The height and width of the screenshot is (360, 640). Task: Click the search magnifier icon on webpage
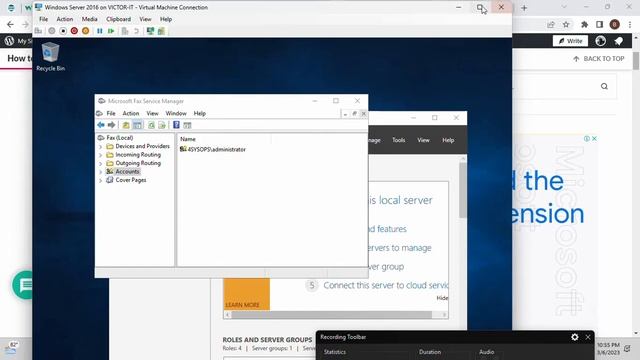[x=604, y=86]
